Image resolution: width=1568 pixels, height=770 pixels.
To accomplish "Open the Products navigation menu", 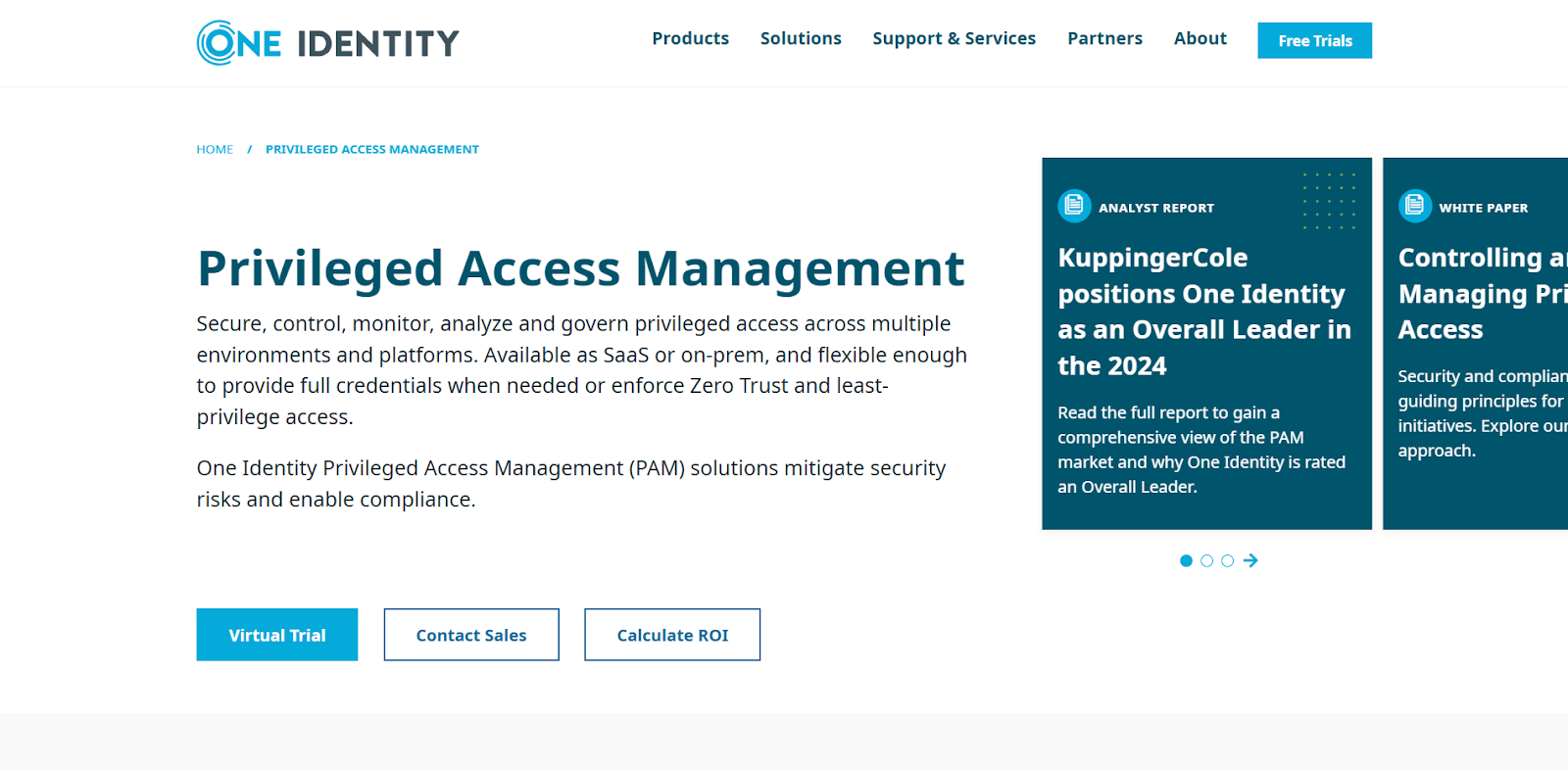I will [x=690, y=38].
